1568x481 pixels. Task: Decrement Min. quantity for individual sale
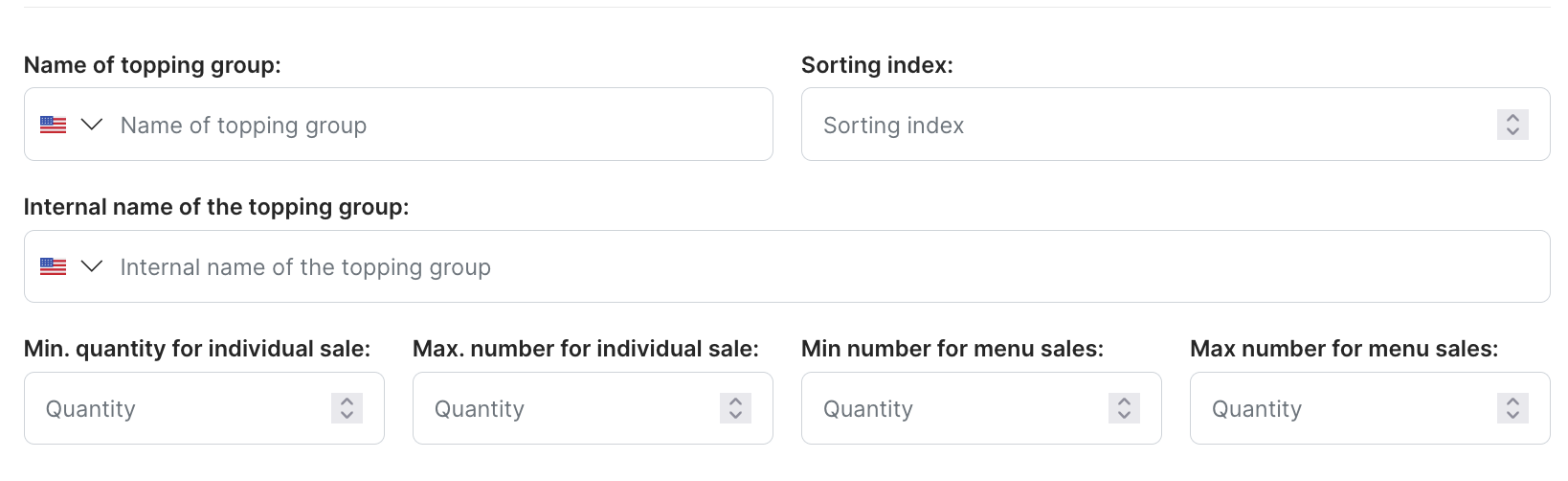tap(347, 415)
